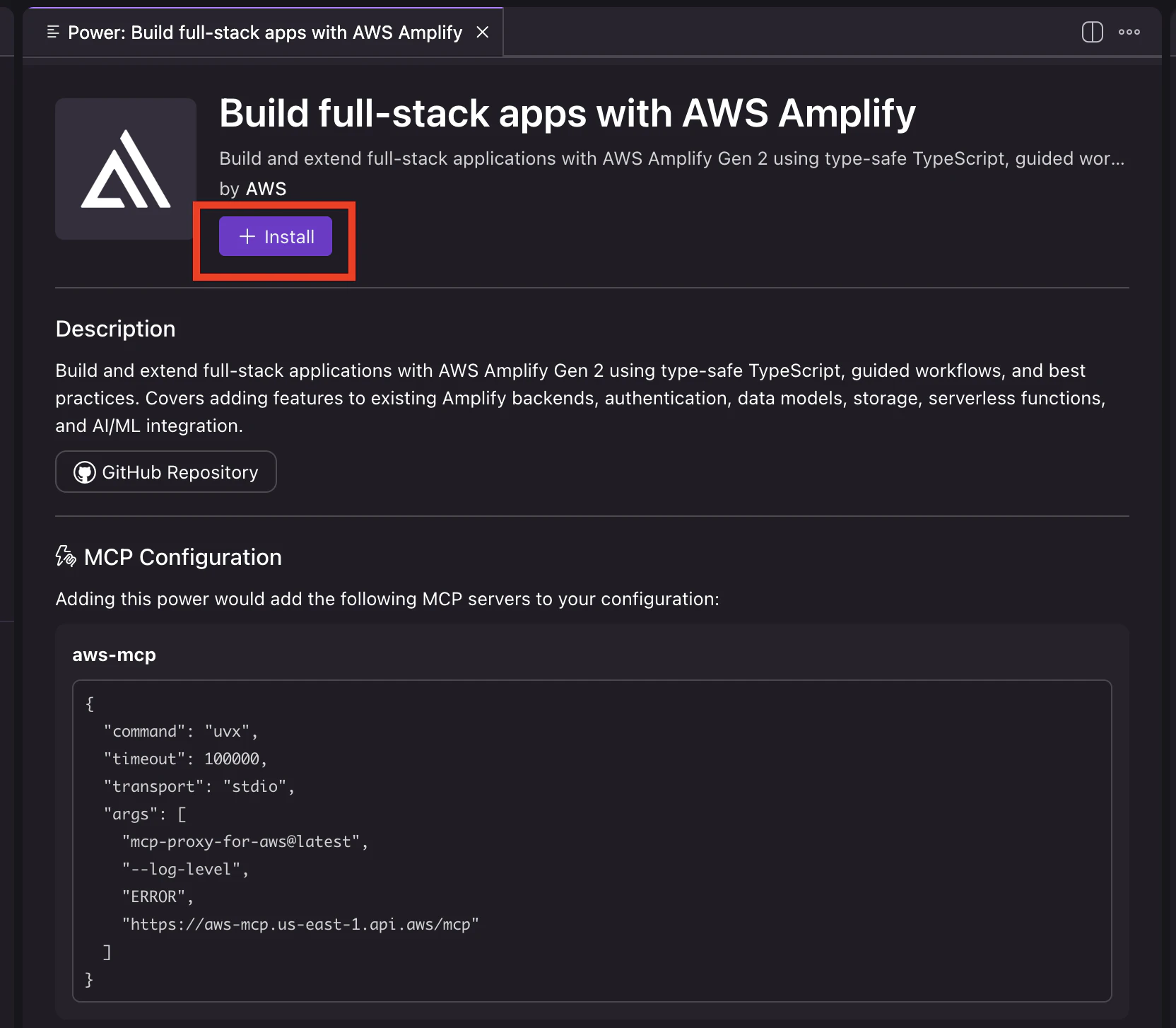Open the GitHub Repository link

pyautogui.click(x=166, y=472)
